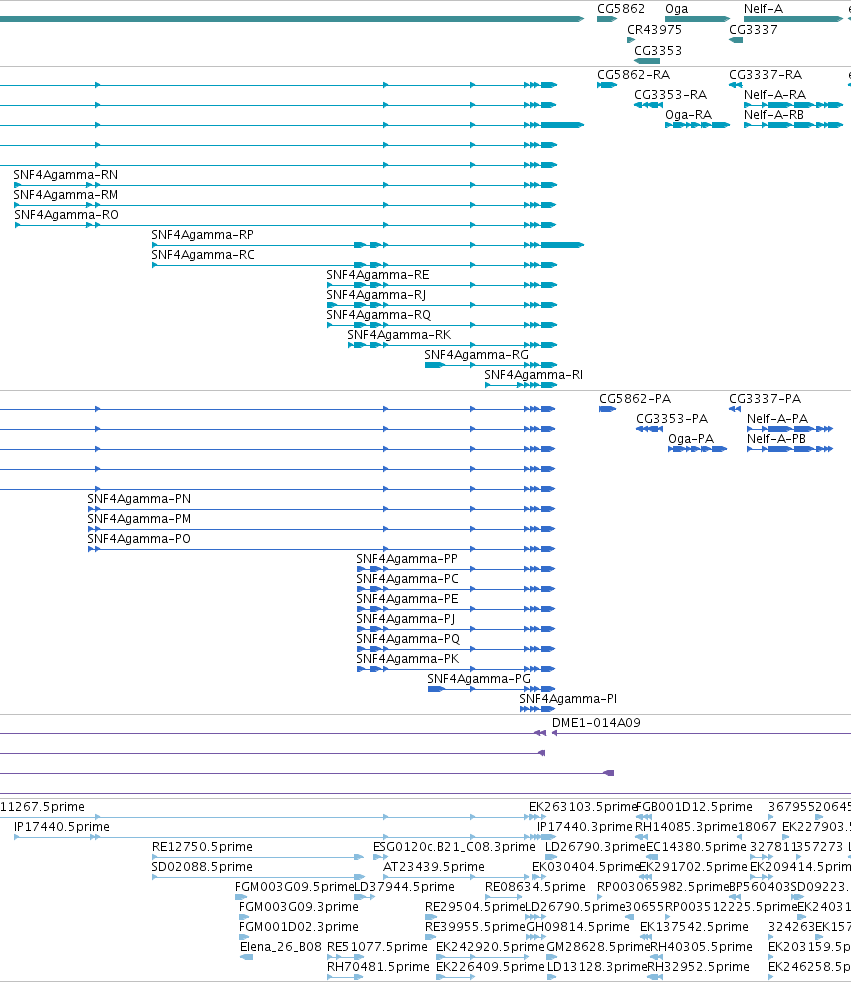Viewport: 851px width, 982px height.
Task: Open EST RE51077.5prime
Action: click(377, 948)
